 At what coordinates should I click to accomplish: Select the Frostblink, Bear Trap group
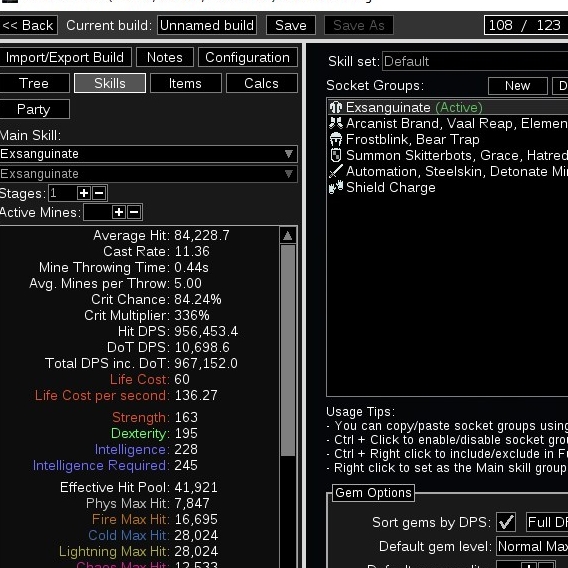tap(448, 139)
